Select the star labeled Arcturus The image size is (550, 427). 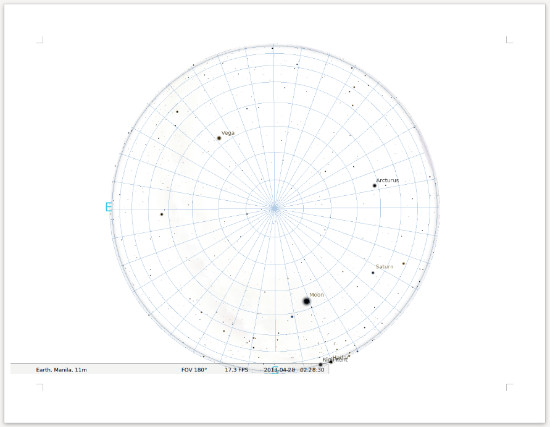[375, 186]
